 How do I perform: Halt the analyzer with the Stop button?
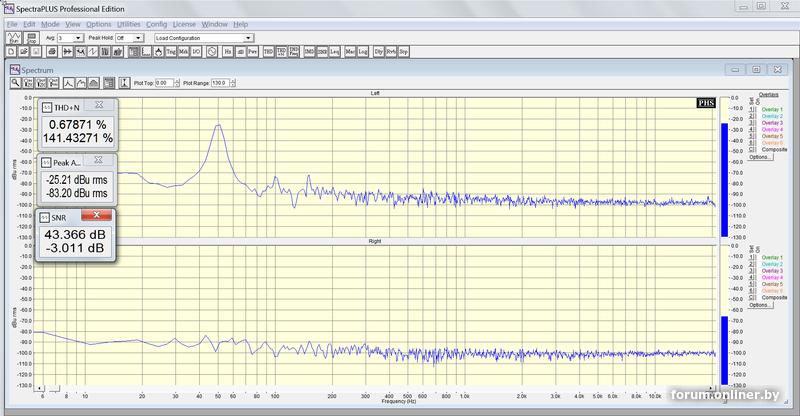tap(32, 38)
